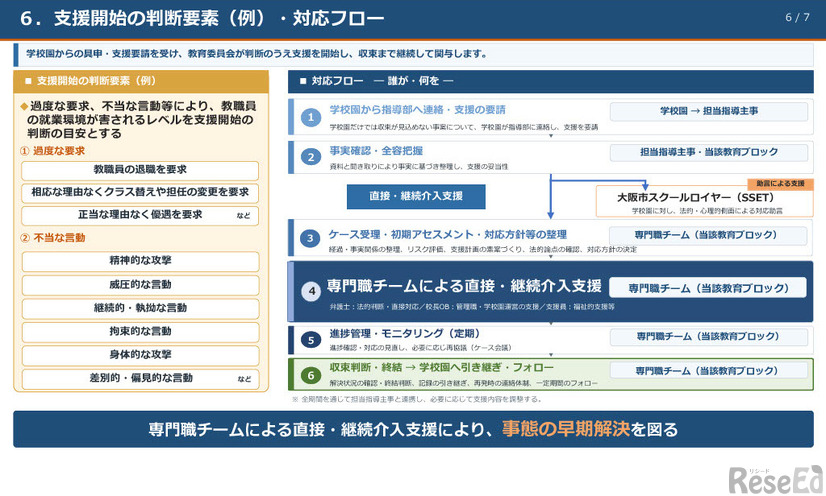The height and width of the screenshot is (496, 826).
Task: Select the slide title 支援開始の判断要素（例）・対応フロー
Action: pos(219,18)
